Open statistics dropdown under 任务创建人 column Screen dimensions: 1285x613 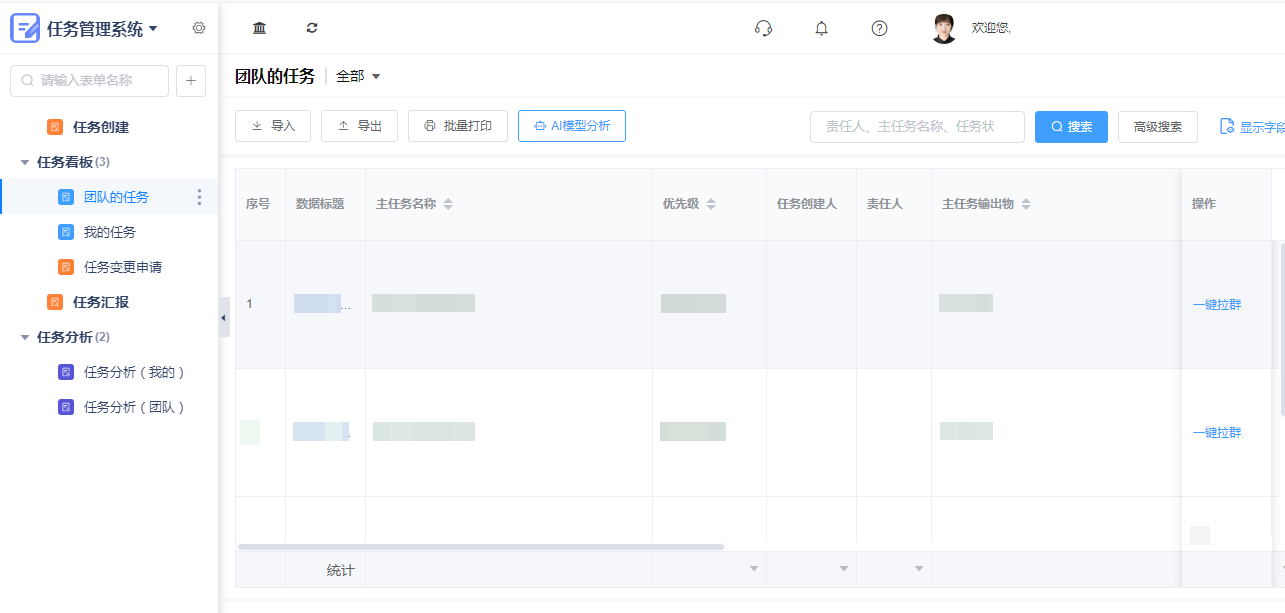pyautogui.click(x=844, y=569)
